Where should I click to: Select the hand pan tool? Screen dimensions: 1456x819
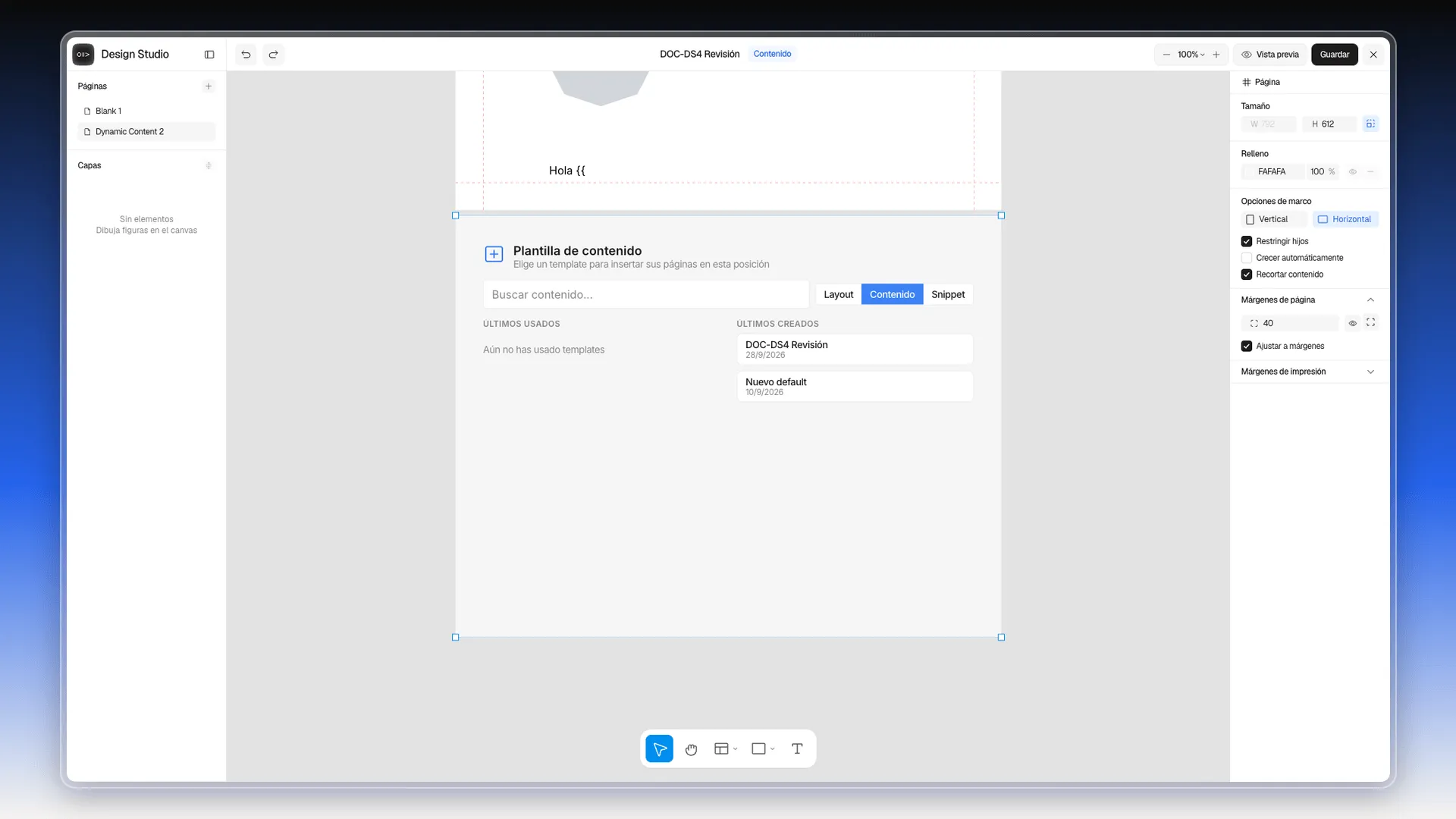point(691,749)
